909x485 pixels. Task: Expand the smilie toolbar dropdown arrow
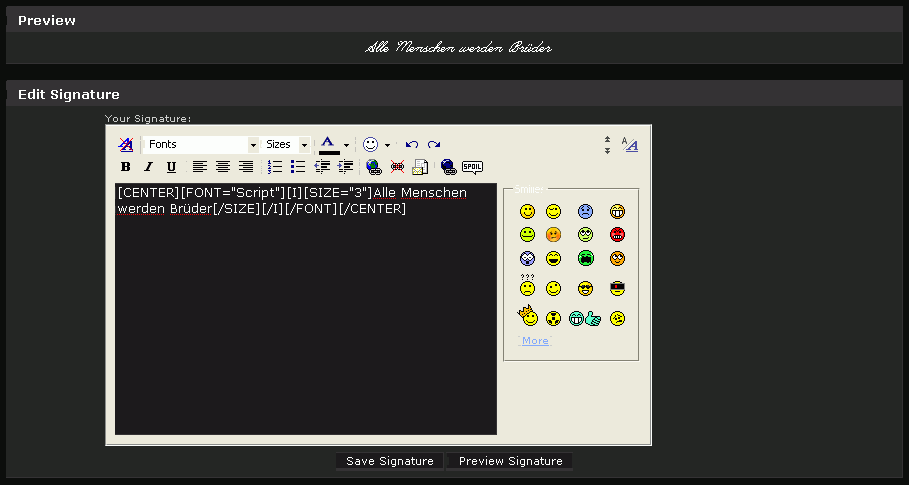[387, 145]
